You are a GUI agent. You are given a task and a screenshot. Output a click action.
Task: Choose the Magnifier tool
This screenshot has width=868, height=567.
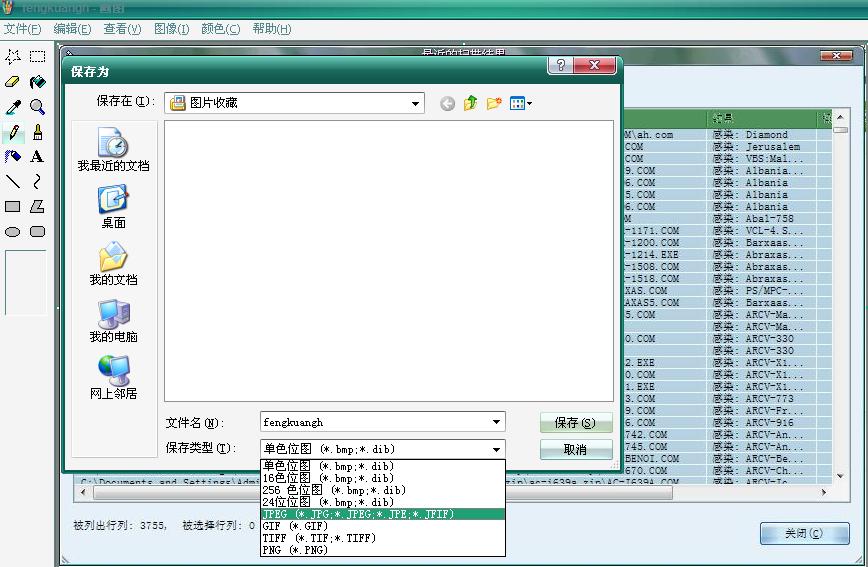(37, 107)
